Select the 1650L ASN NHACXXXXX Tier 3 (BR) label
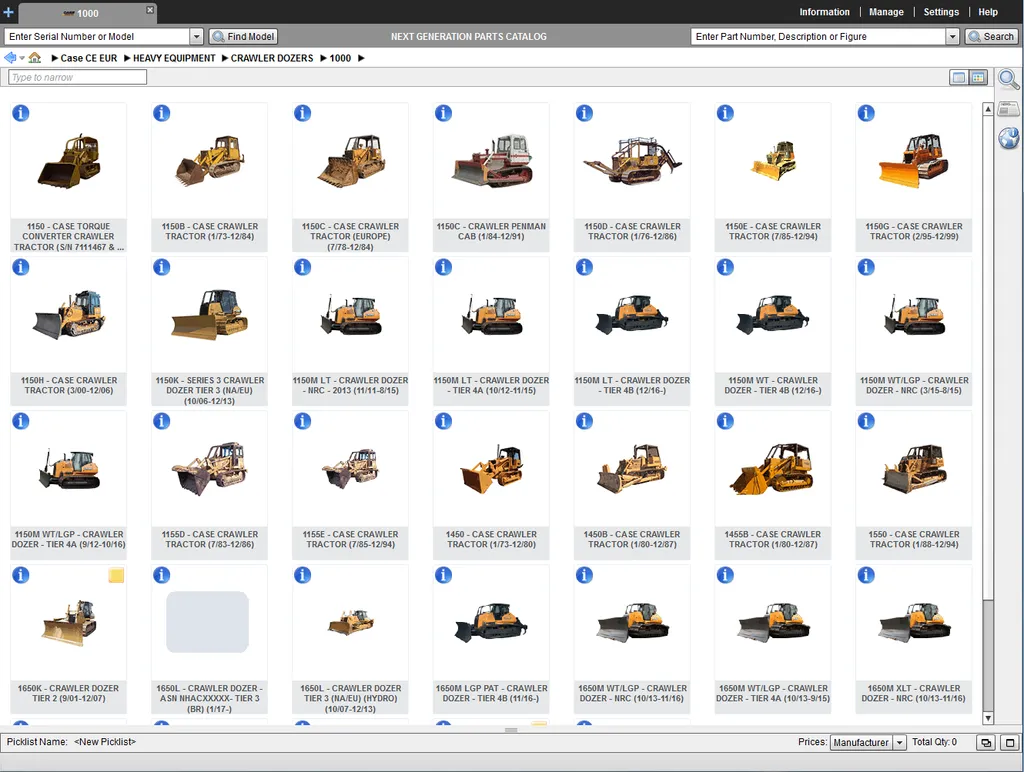1024x772 pixels. 210,699
